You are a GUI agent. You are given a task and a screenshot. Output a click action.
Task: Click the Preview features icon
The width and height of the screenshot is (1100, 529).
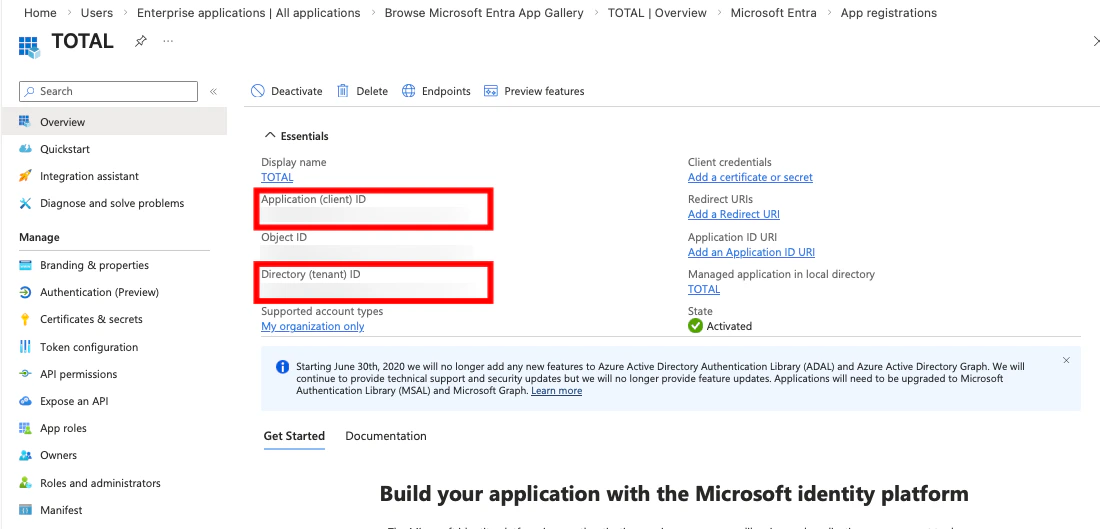491,91
